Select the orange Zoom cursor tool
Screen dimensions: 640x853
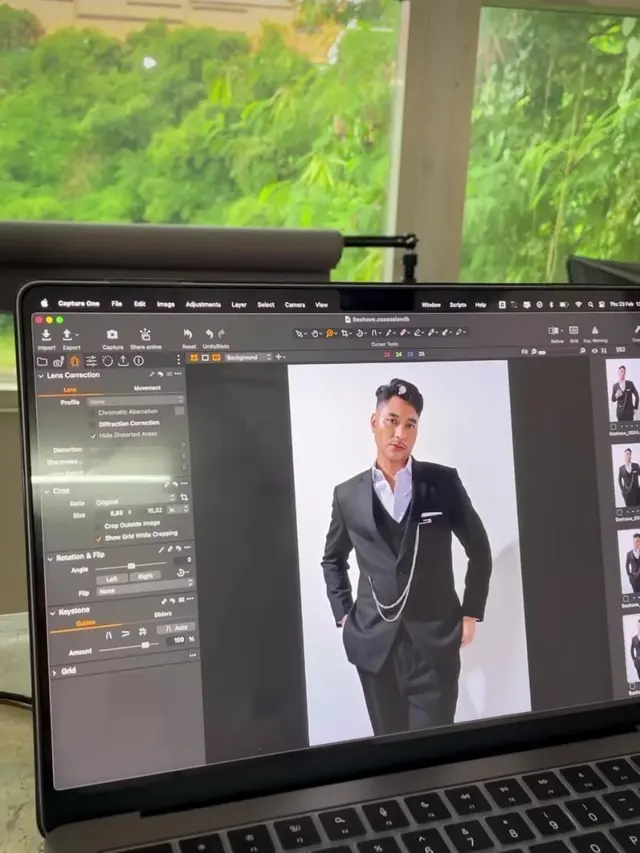(x=329, y=333)
